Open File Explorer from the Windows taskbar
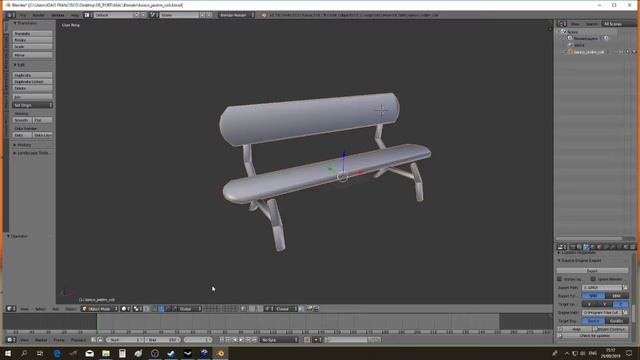Viewport: 640px width, 360px height. point(106,353)
